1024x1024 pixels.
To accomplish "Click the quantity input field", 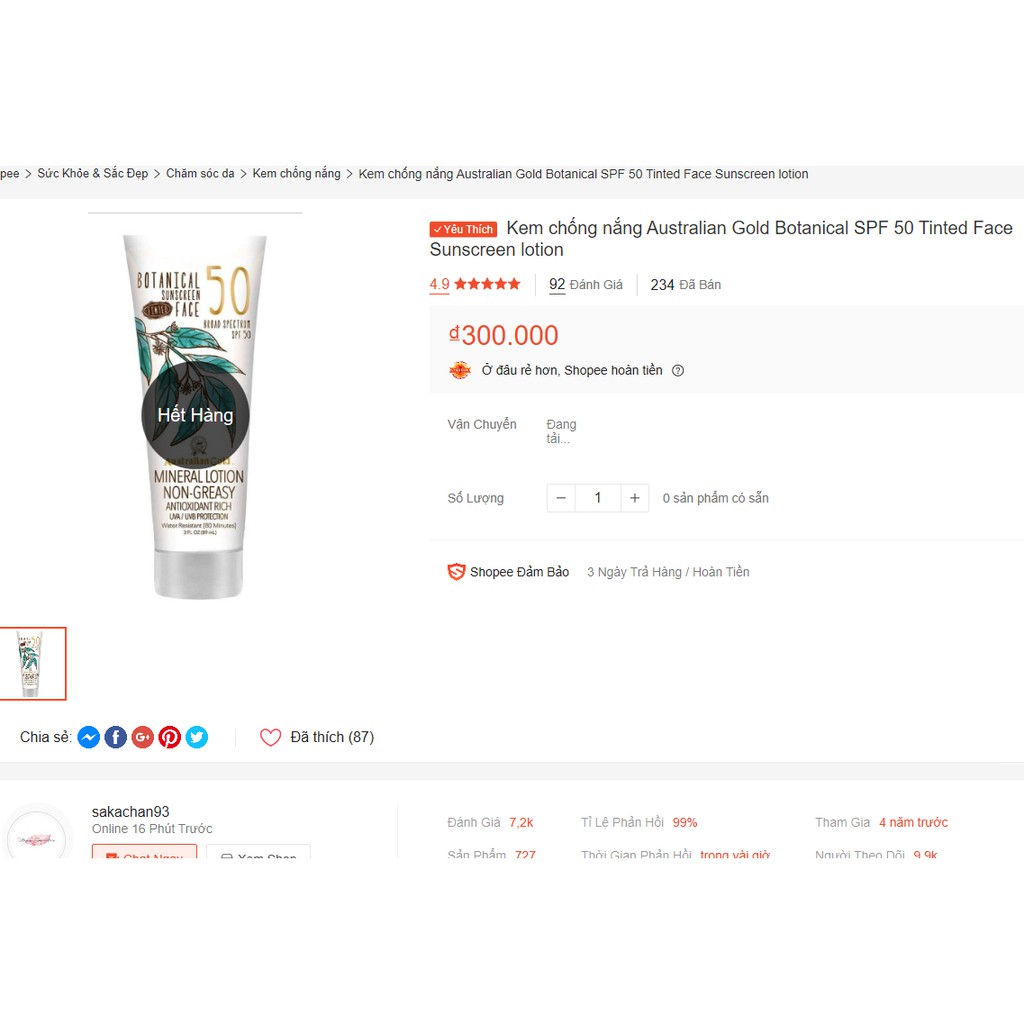I will click(x=598, y=498).
